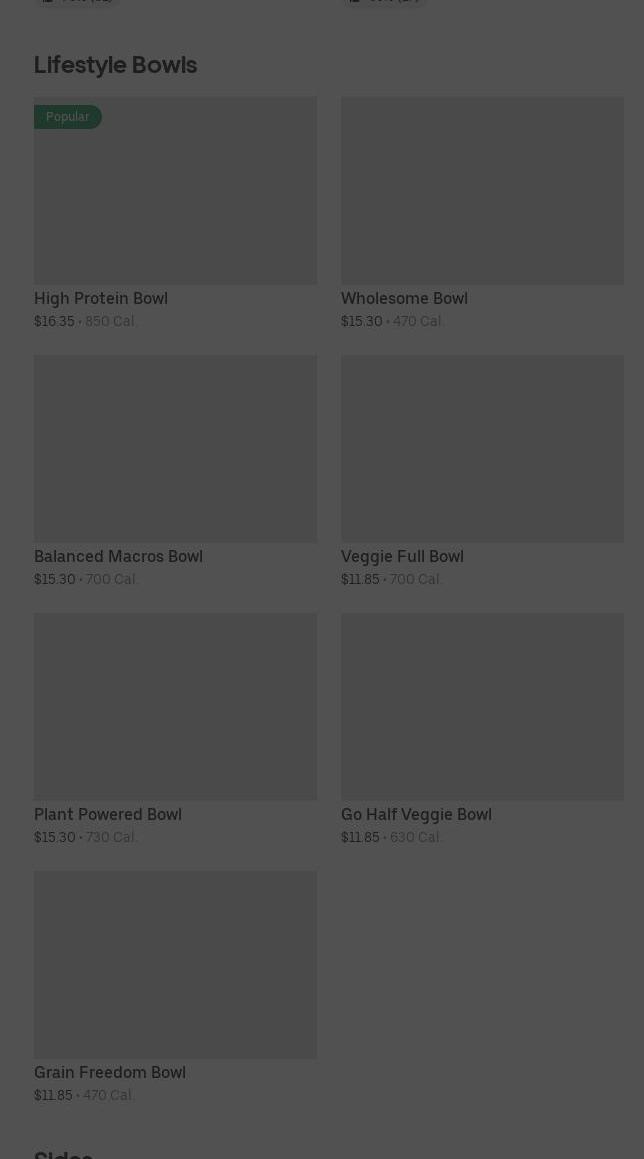Click the Wholesome Bowl title
The image size is (644, 1159).
[404, 298]
